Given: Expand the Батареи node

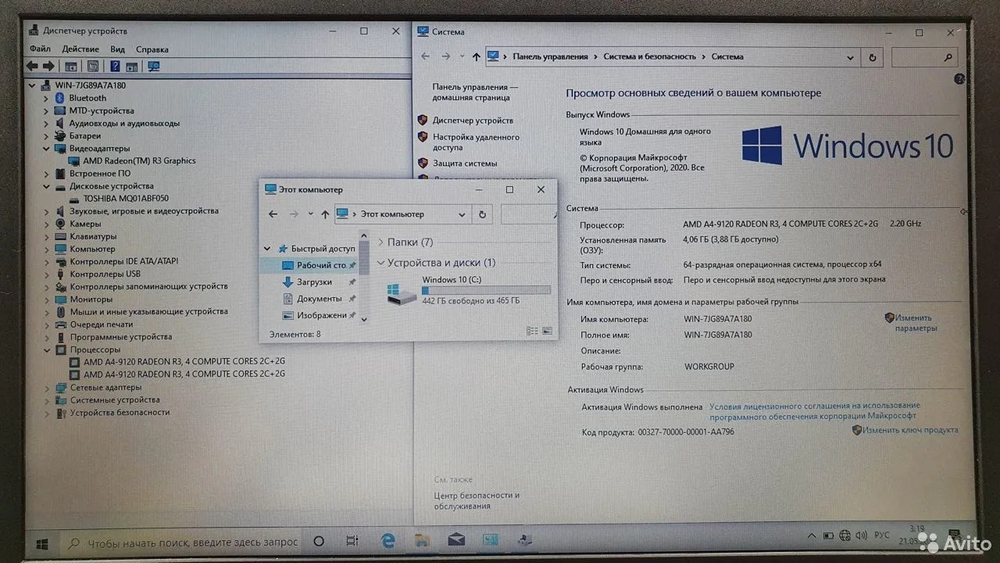Looking at the screenshot, I should click(46, 136).
